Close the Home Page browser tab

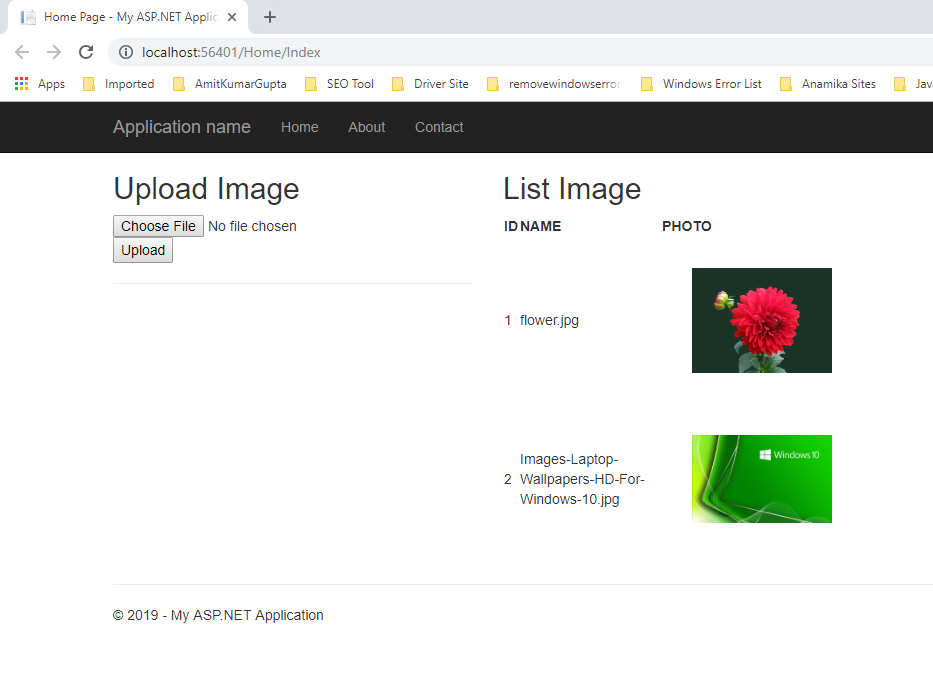[x=232, y=17]
